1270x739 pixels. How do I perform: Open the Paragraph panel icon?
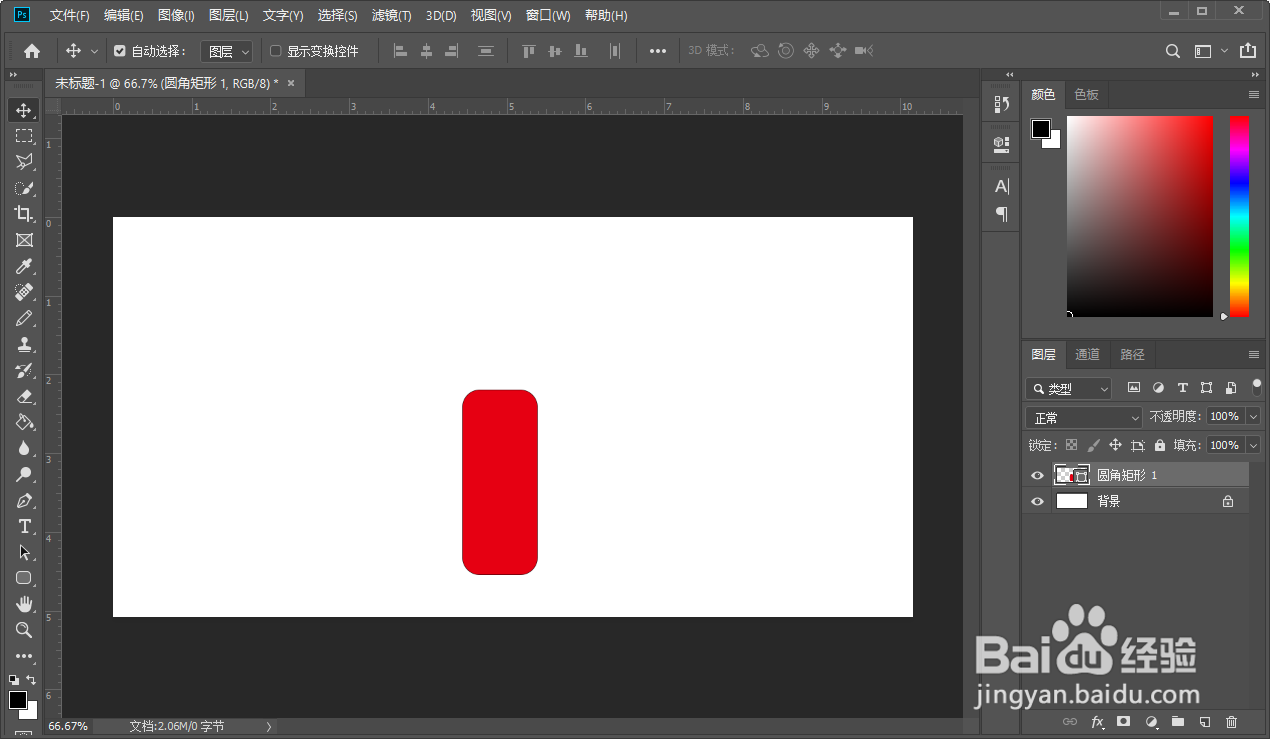point(1000,213)
